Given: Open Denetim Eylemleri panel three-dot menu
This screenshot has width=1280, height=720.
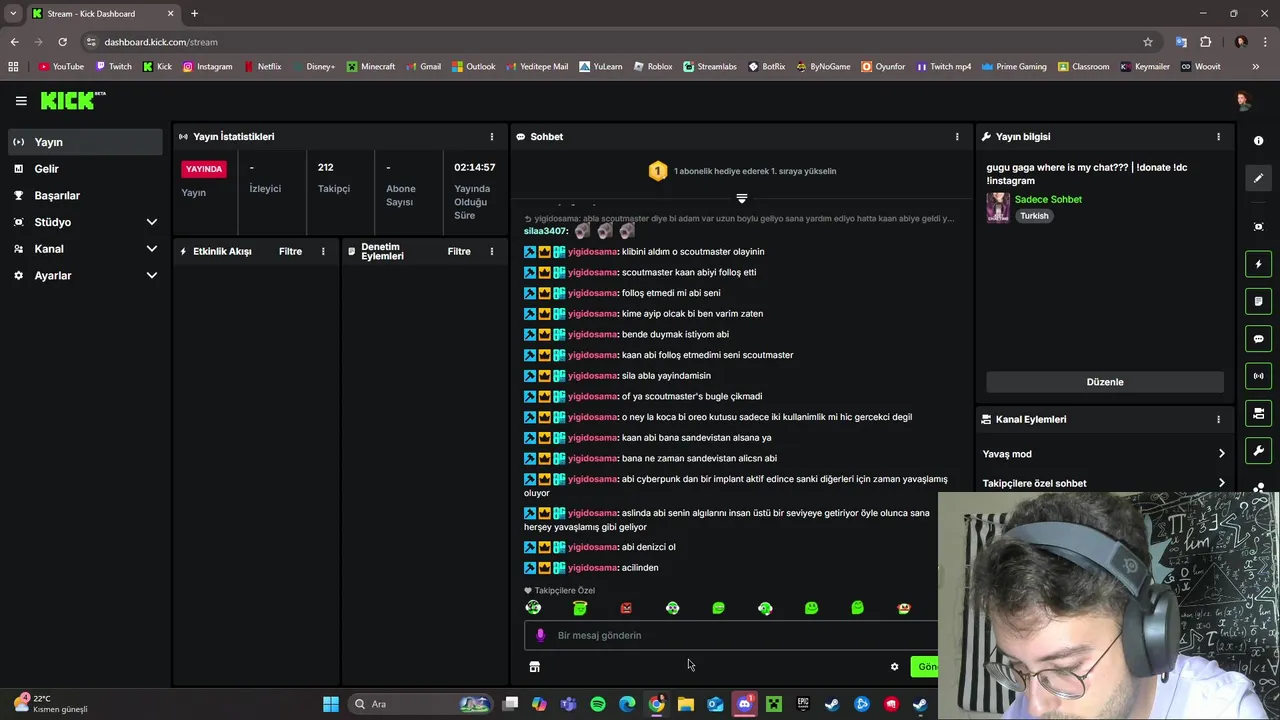Looking at the screenshot, I should click(x=491, y=252).
